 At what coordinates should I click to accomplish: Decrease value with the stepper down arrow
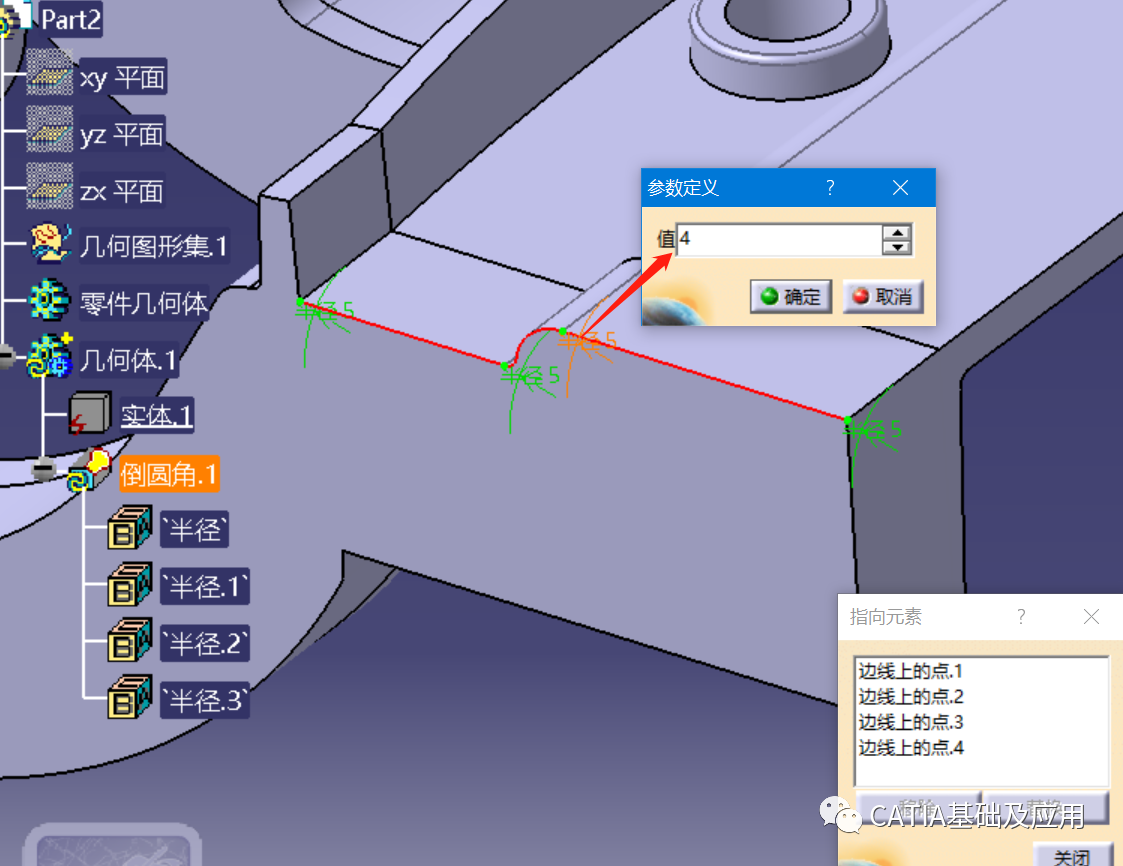(897, 247)
